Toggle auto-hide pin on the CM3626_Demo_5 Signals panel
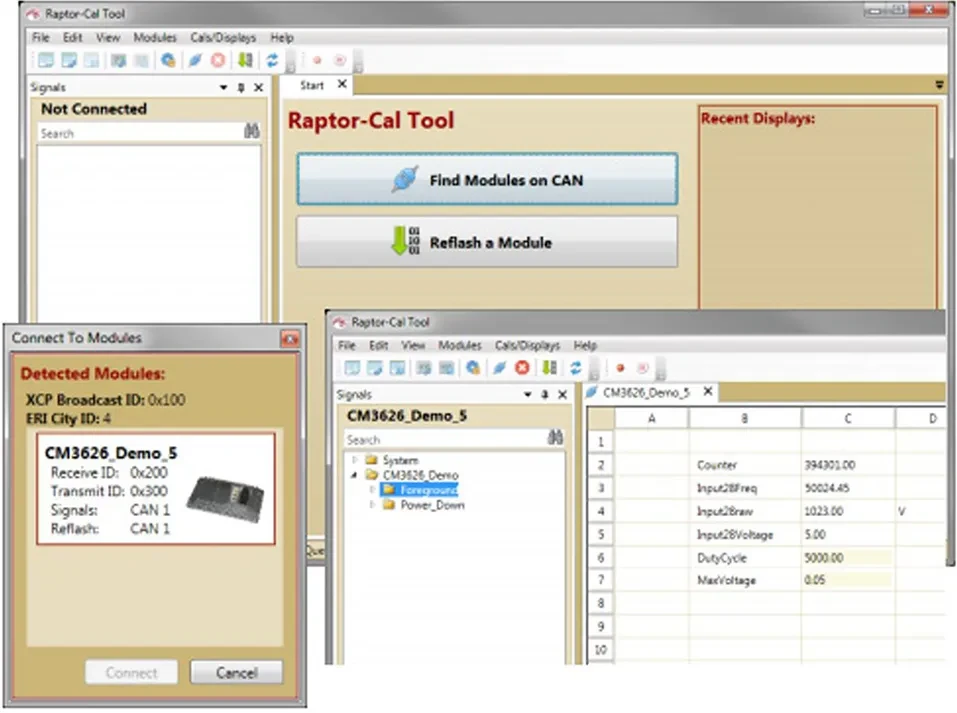Image resolution: width=957 pixels, height=713 pixels. [545, 395]
